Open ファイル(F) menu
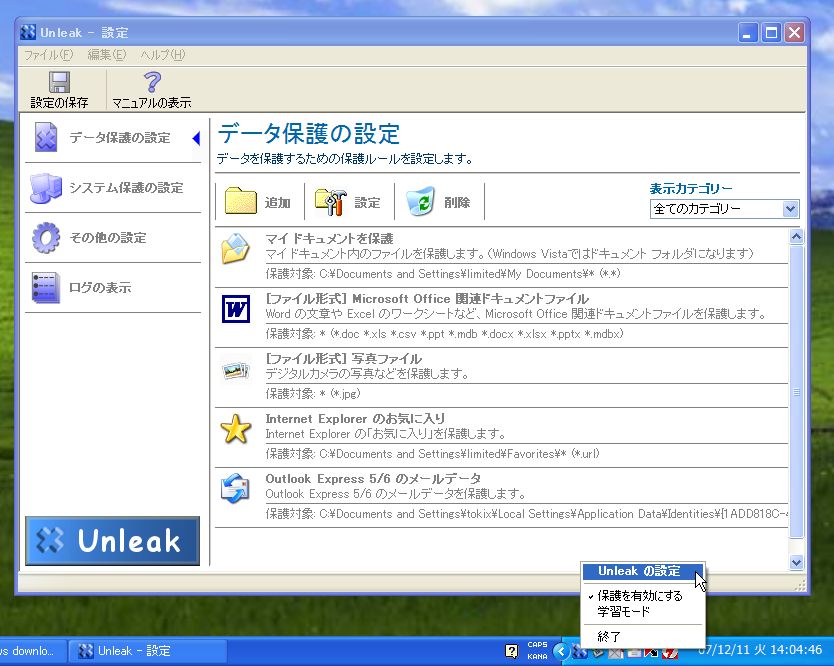 tap(48, 55)
